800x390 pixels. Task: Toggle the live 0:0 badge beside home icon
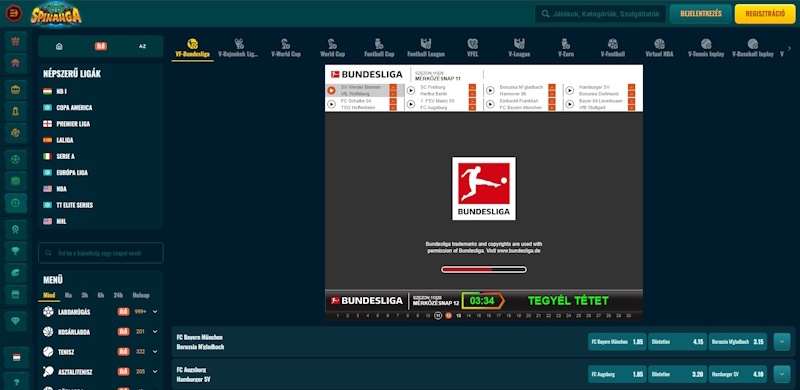(x=101, y=46)
